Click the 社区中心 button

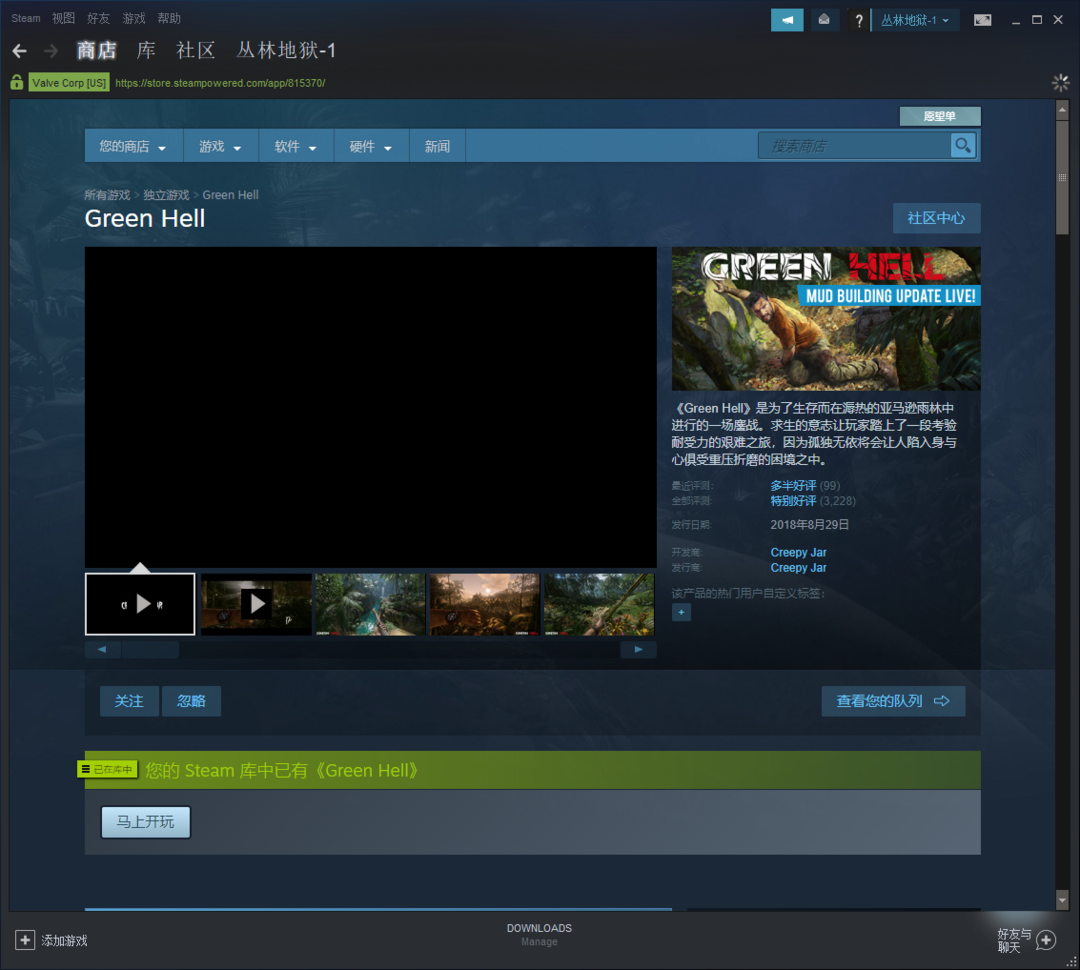tap(936, 218)
